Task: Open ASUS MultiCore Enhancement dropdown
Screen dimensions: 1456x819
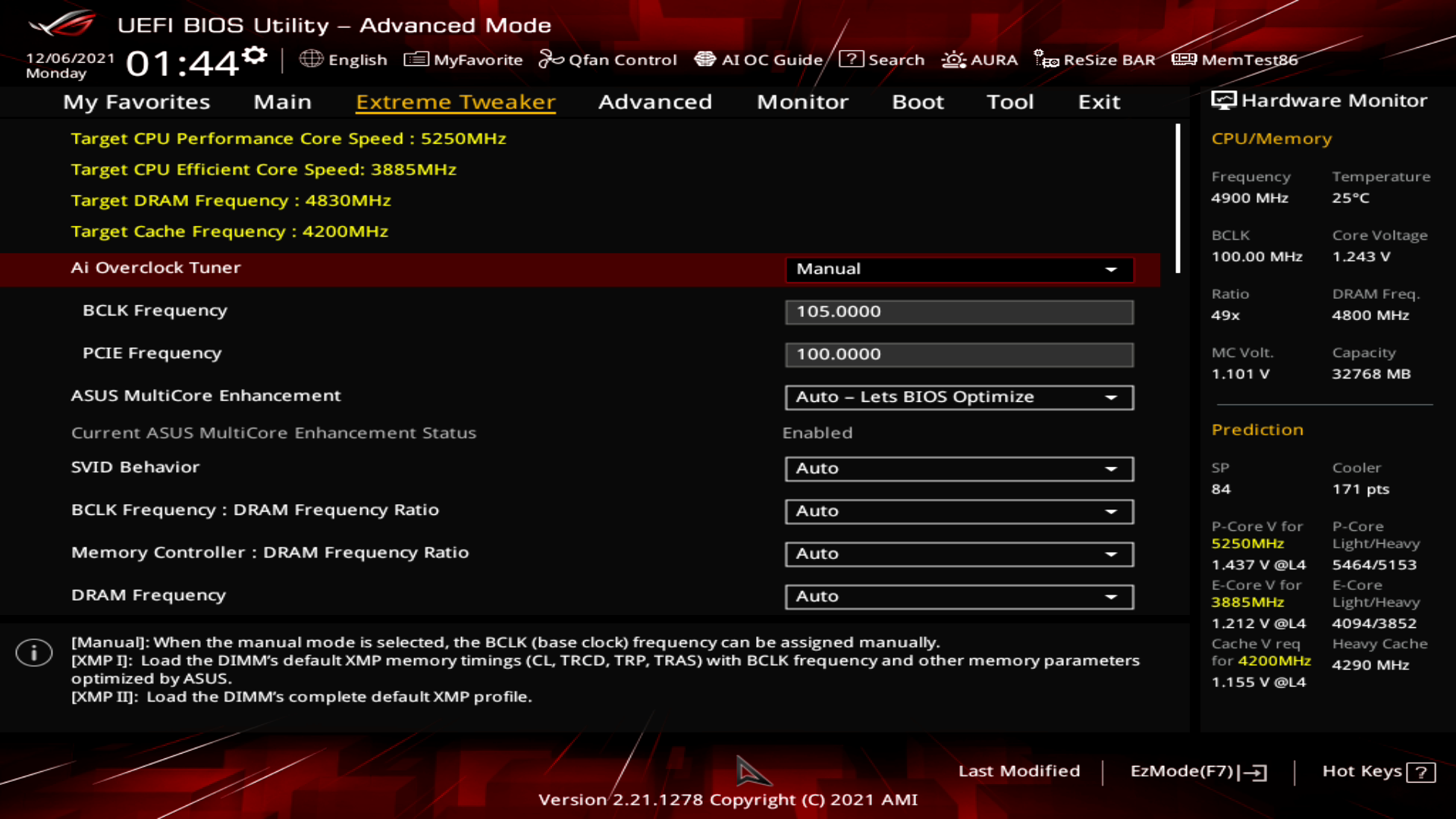Action: pyautogui.click(x=959, y=397)
